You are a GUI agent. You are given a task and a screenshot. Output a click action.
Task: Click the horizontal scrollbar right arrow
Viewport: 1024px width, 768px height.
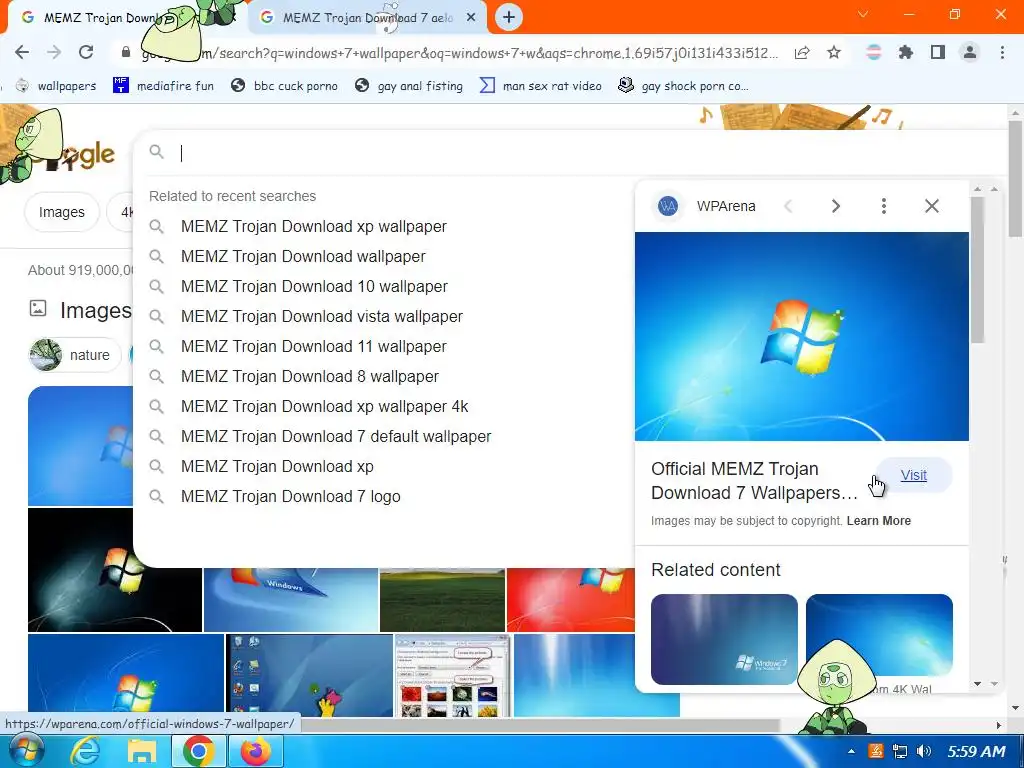(x=999, y=725)
